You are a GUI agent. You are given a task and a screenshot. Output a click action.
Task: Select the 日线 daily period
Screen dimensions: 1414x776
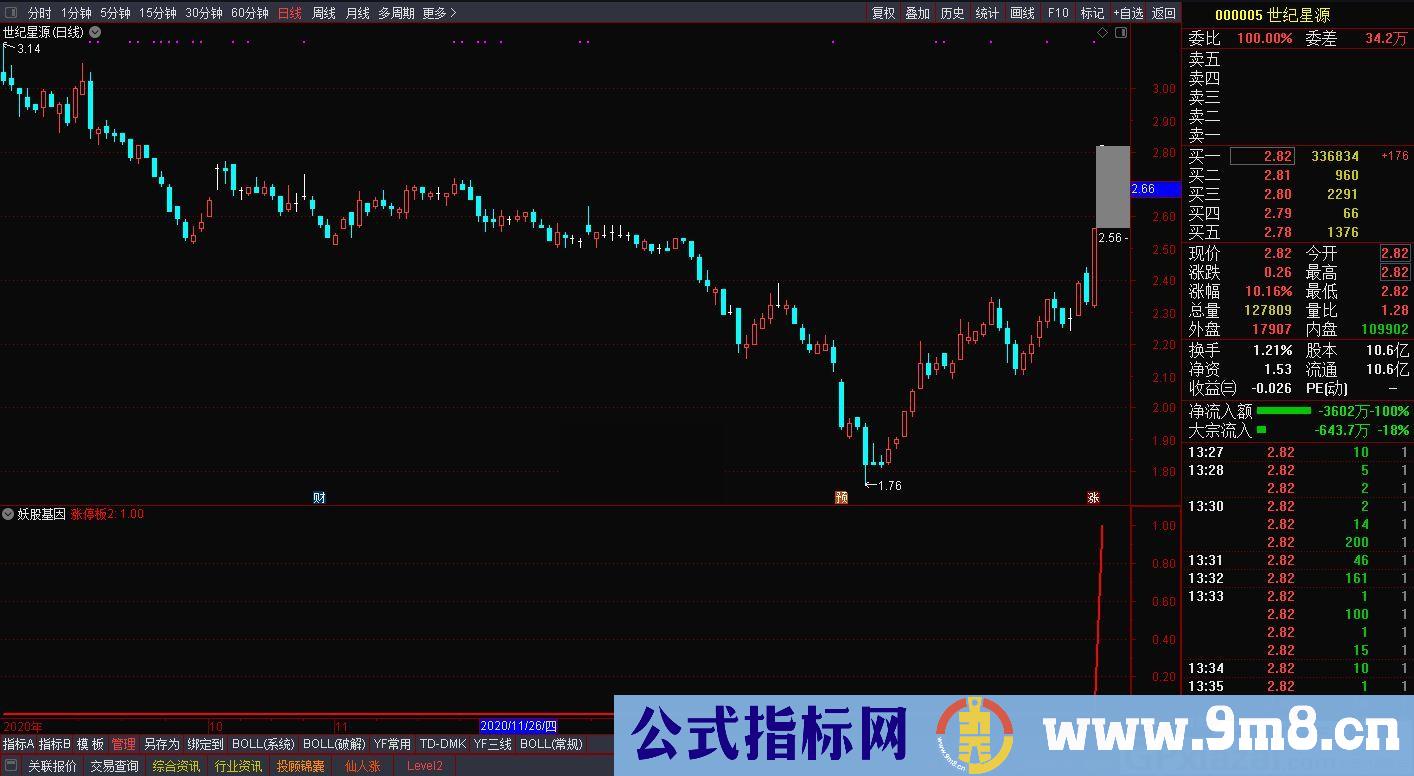coord(290,13)
